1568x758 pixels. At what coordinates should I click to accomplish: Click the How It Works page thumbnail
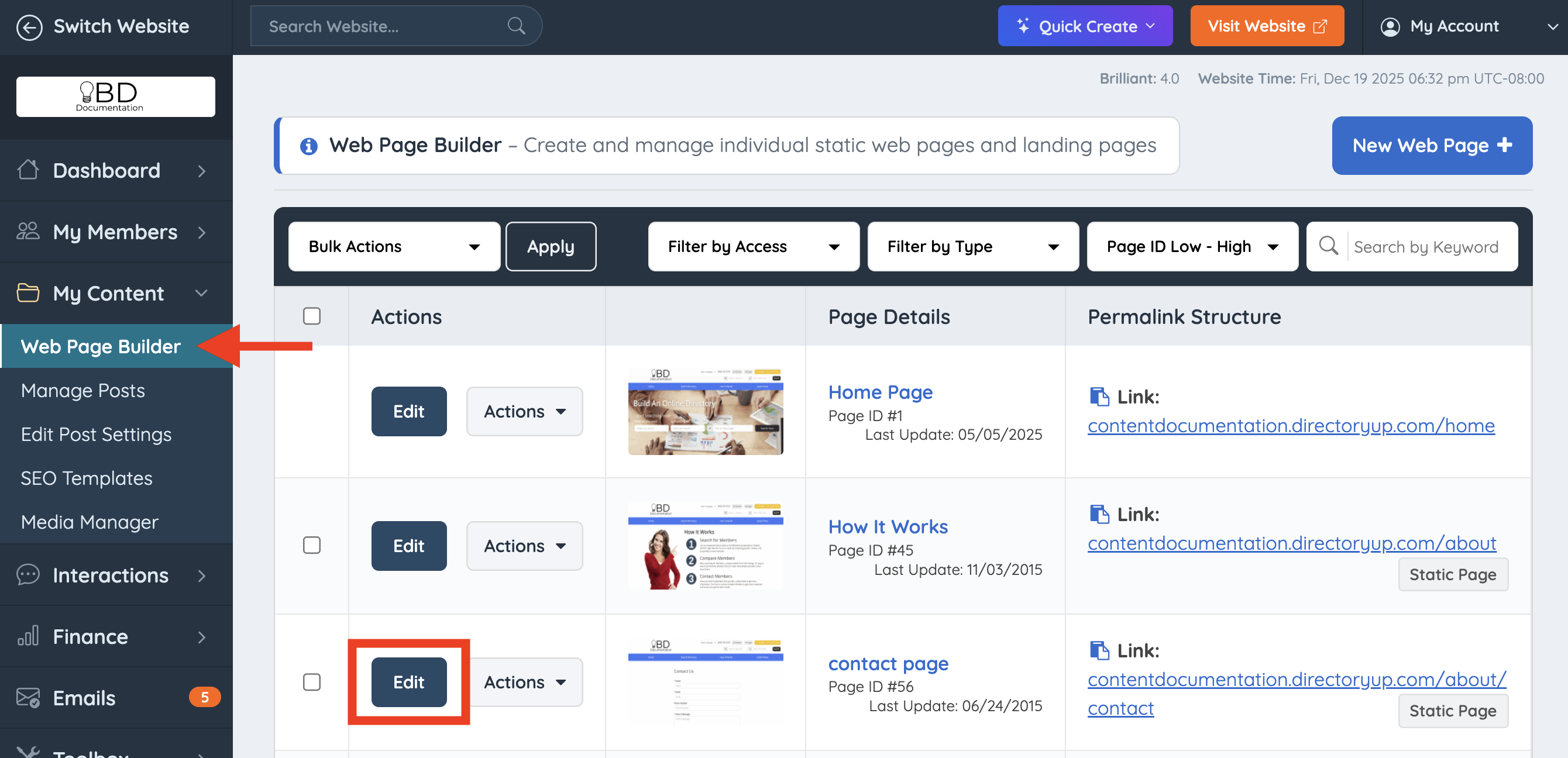tap(705, 546)
